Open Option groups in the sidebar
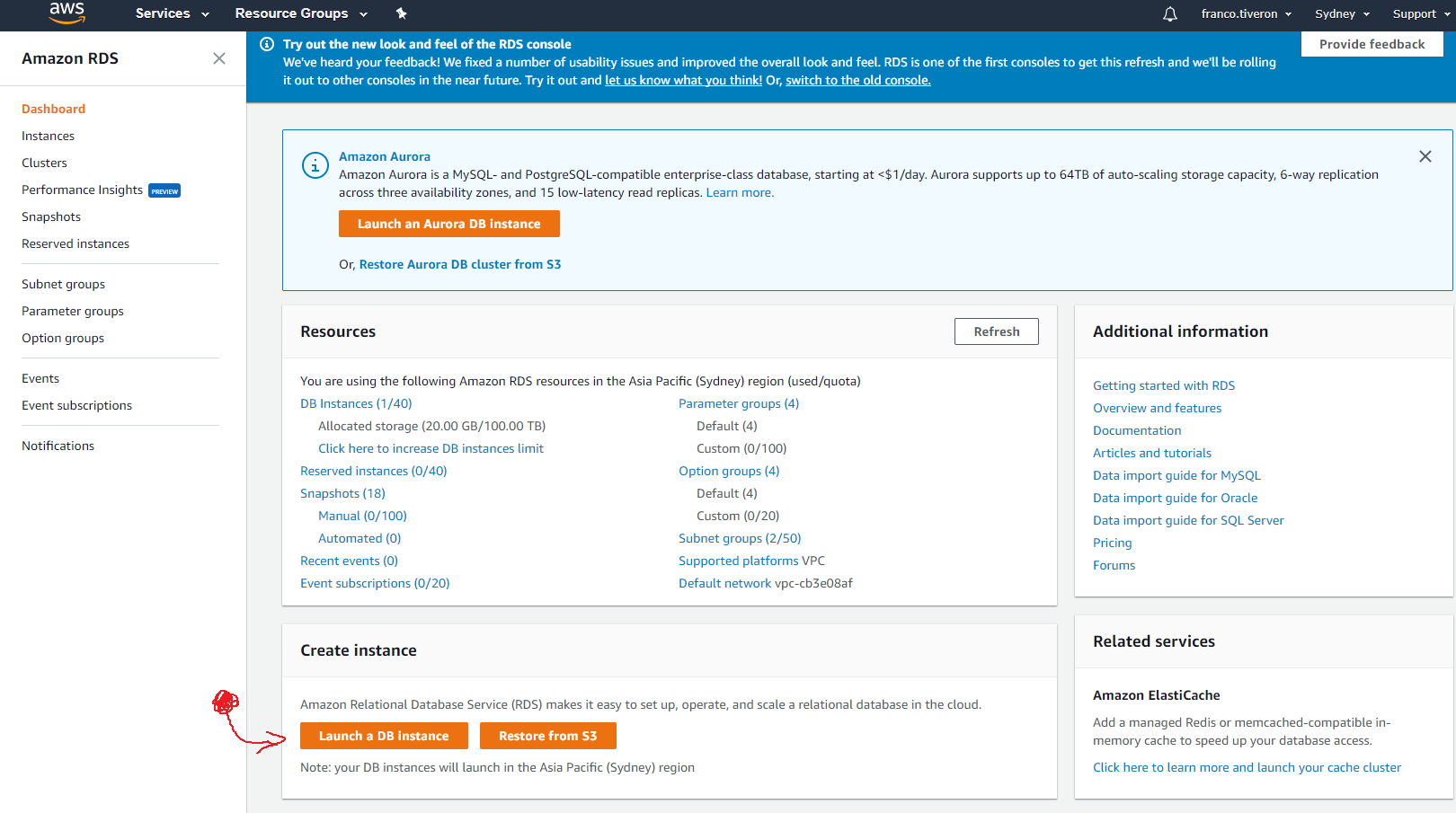1456x813 pixels. 63,338
